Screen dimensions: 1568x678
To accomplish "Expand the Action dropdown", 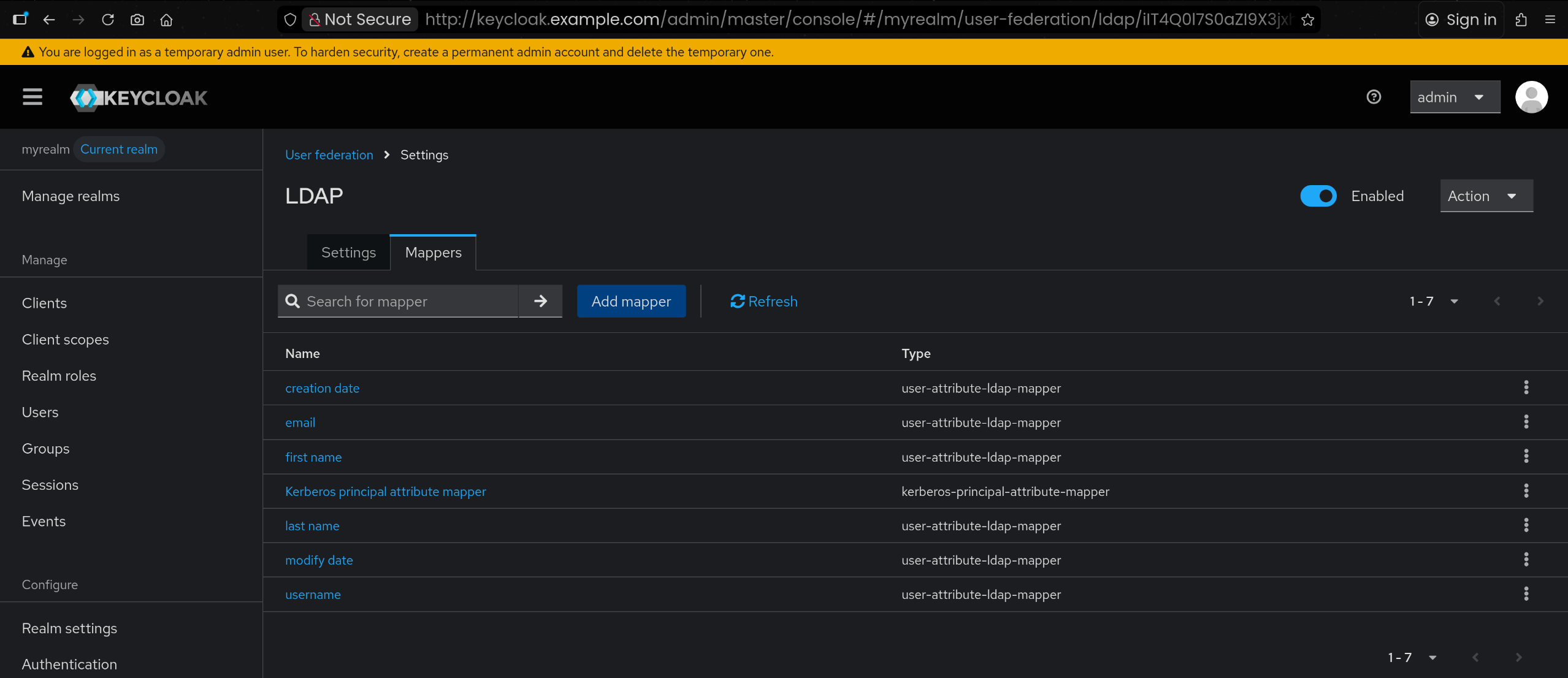I will 1486,196.
